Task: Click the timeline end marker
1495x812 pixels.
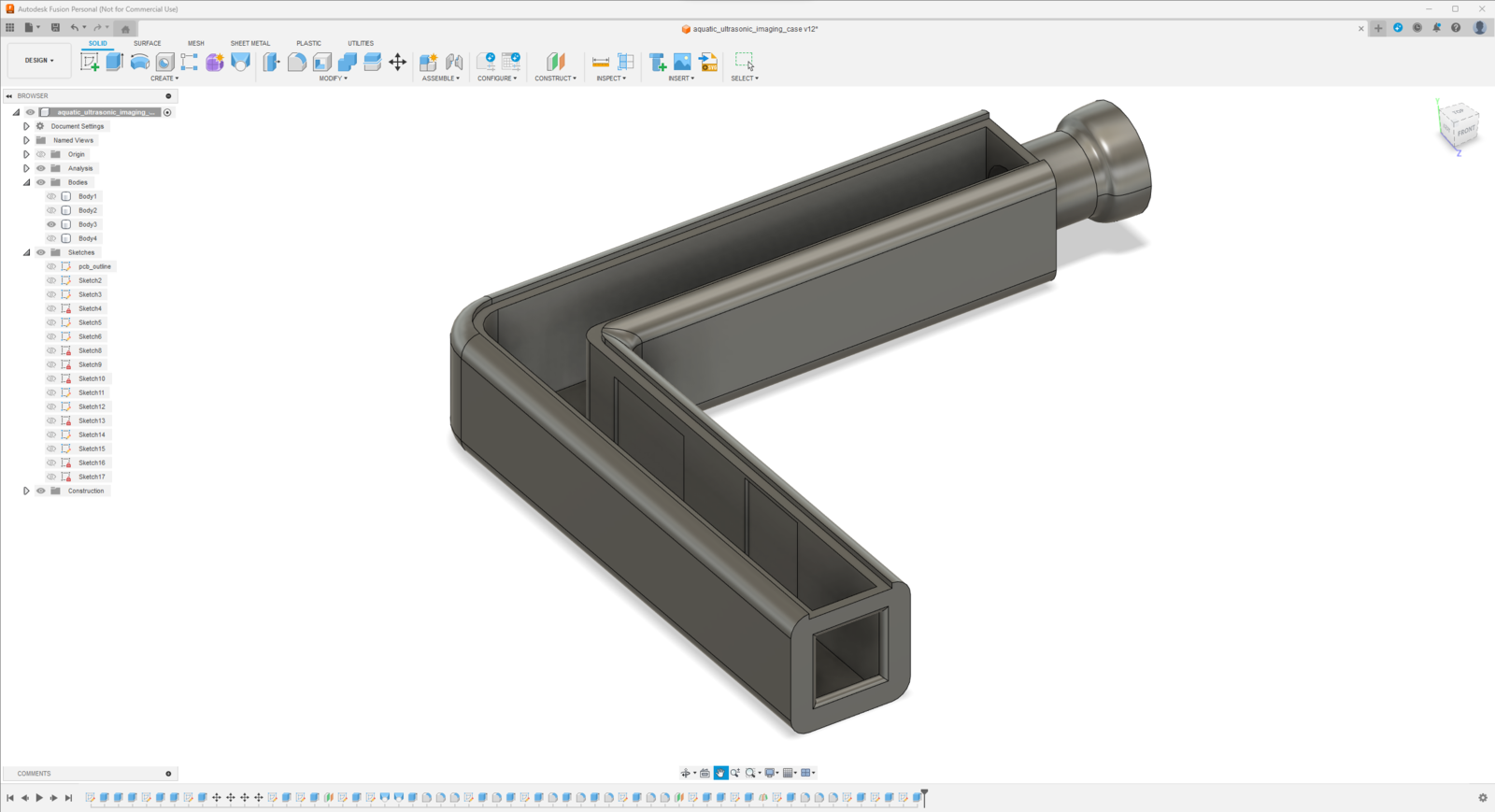Action: pyautogui.click(x=924, y=796)
